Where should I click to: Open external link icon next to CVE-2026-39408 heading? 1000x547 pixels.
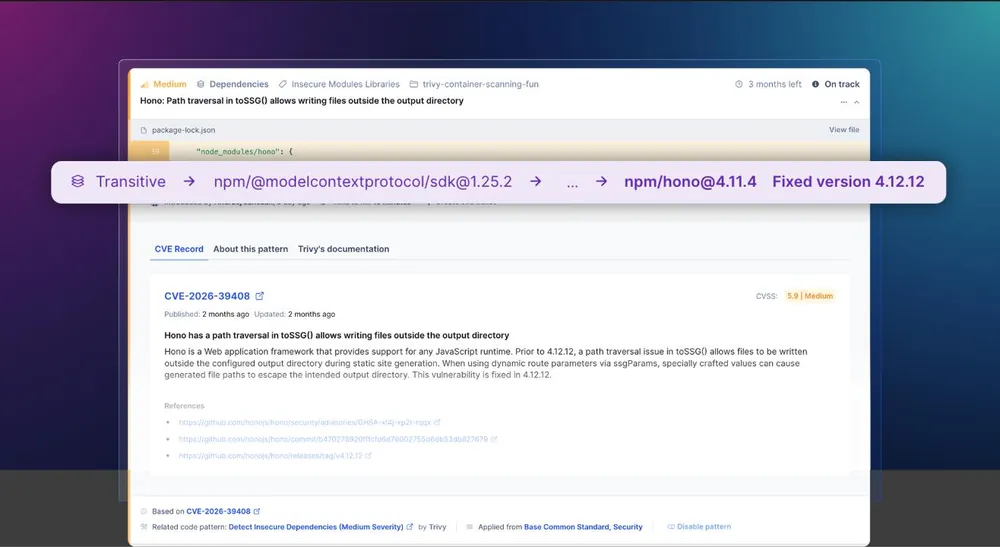click(260, 296)
